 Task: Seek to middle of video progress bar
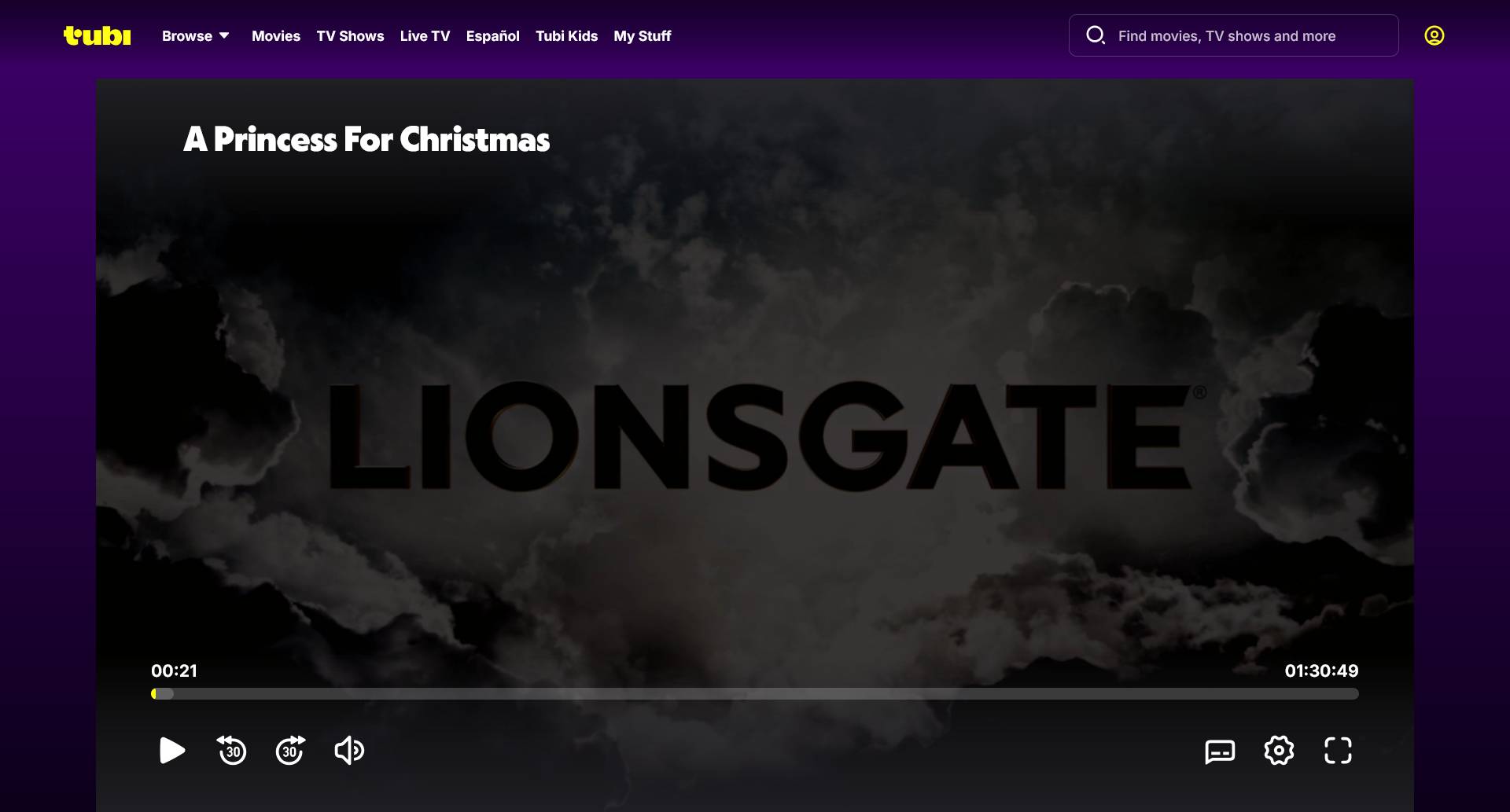[755, 694]
